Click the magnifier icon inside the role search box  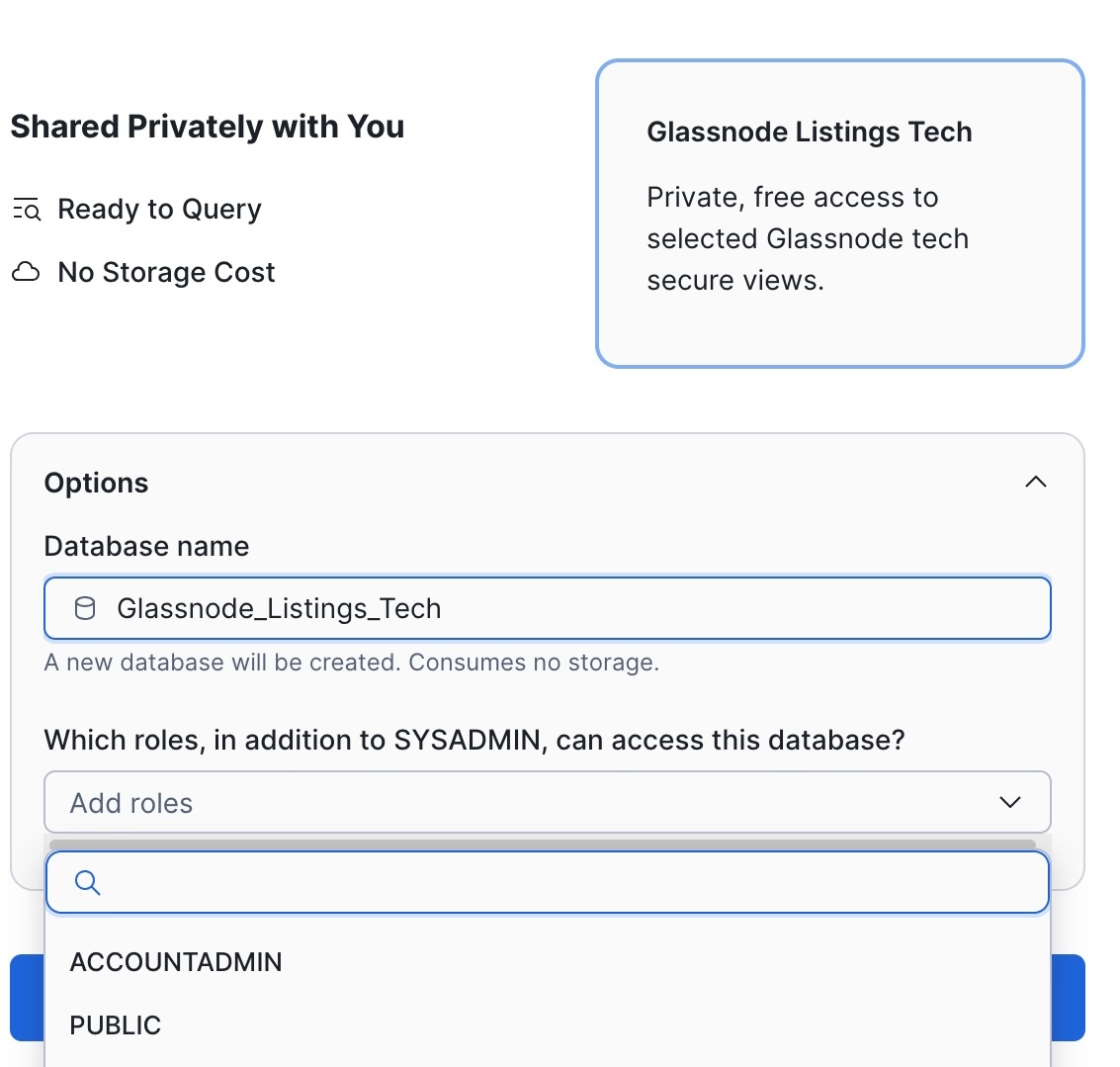[87, 882]
